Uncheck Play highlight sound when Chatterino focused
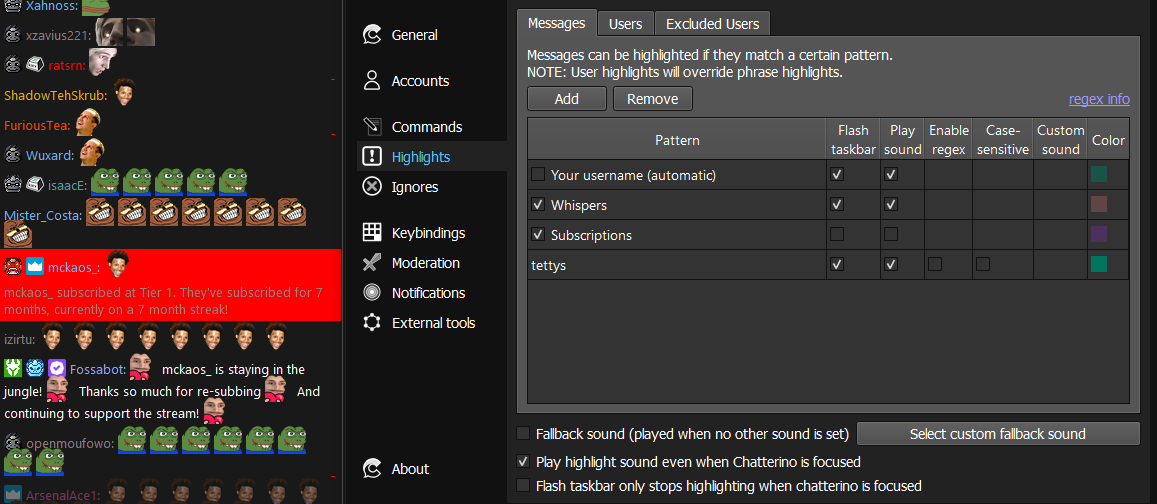This screenshot has height=504, width=1157. tap(523, 462)
